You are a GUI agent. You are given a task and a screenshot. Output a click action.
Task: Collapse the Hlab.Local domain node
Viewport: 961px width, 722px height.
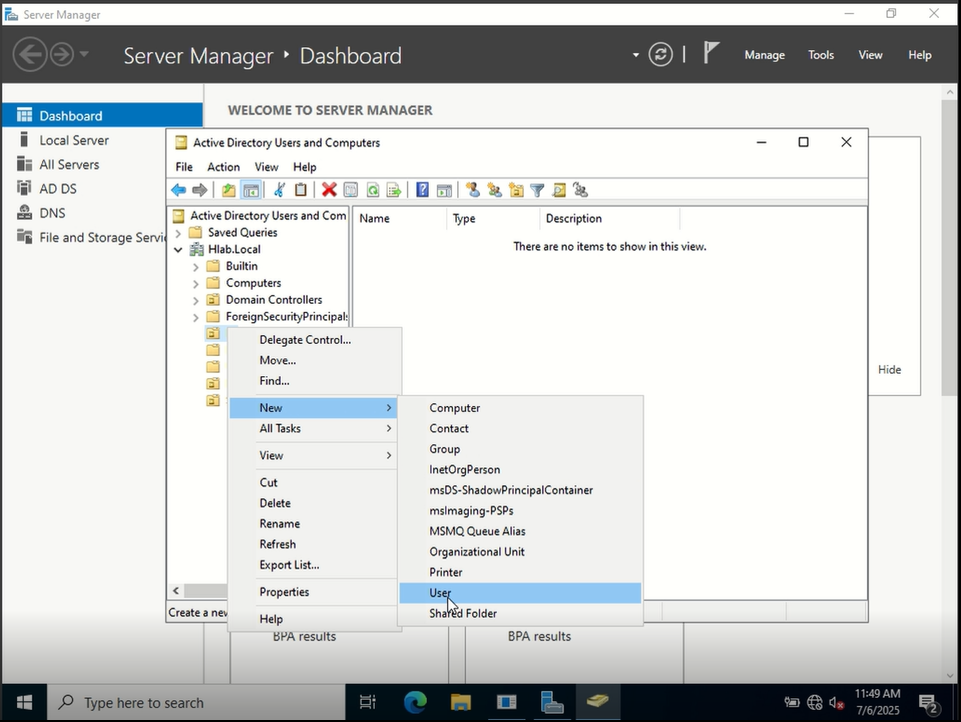[178, 249]
